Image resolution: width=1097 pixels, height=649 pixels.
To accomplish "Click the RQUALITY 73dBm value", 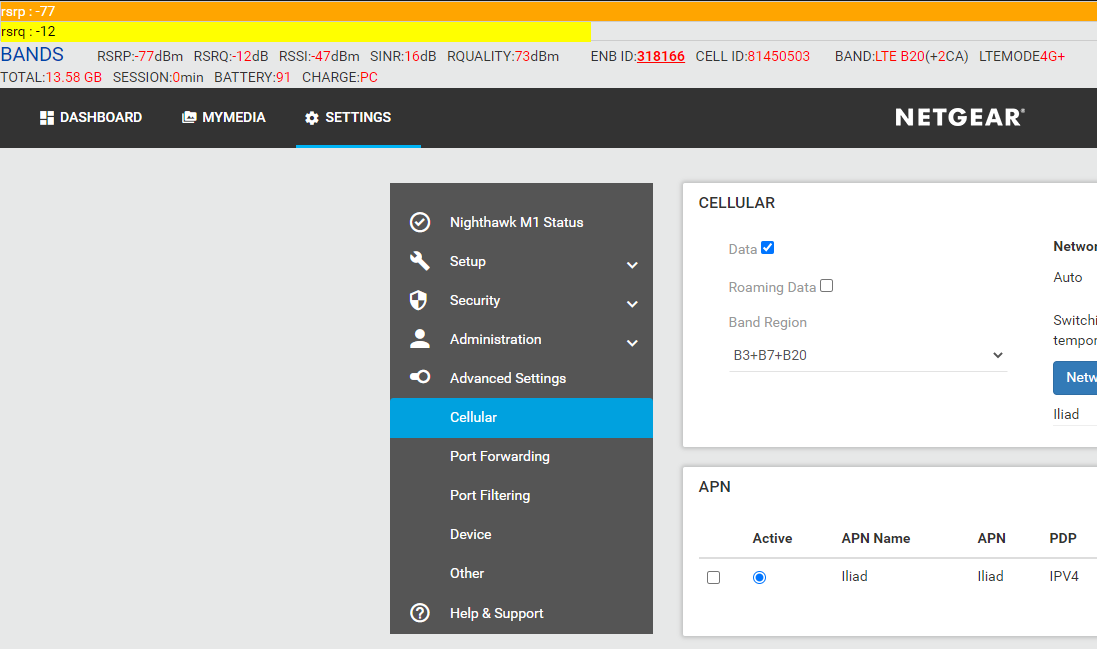I will [537, 57].
